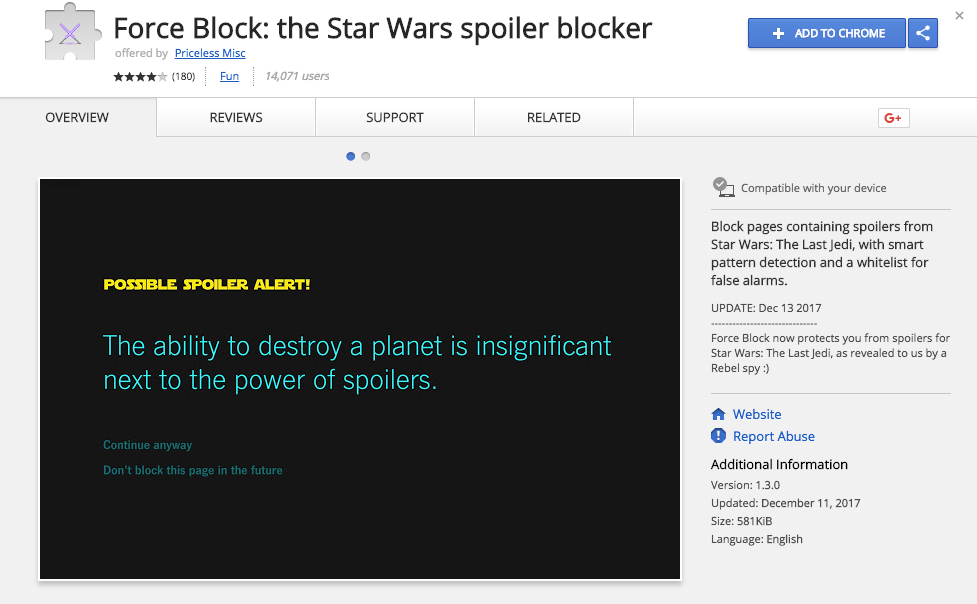Screen dimensions: 977x604
Task: Open the Priceless Misc developer link
Action: [210, 53]
